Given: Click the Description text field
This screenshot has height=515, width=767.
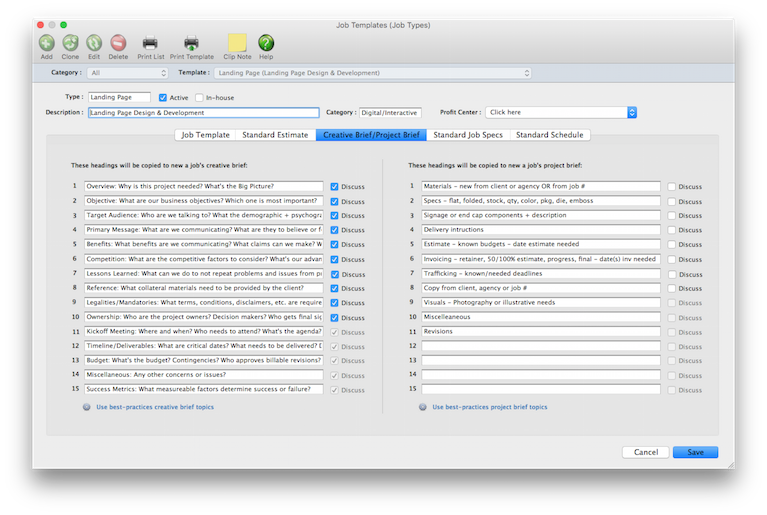Looking at the screenshot, I should (203, 113).
